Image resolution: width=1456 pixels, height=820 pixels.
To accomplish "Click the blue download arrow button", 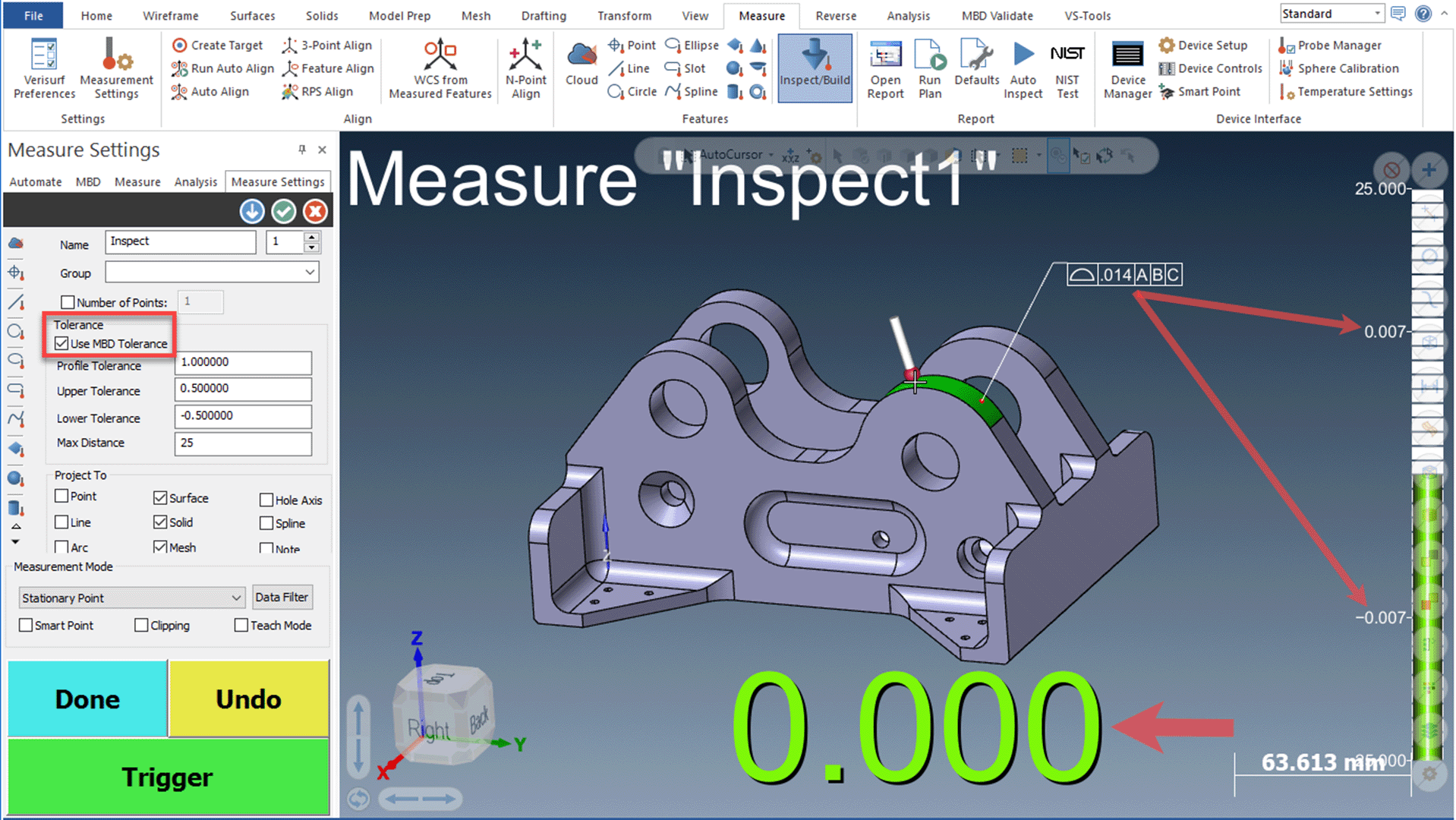I will pyautogui.click(x=252, y=211).
